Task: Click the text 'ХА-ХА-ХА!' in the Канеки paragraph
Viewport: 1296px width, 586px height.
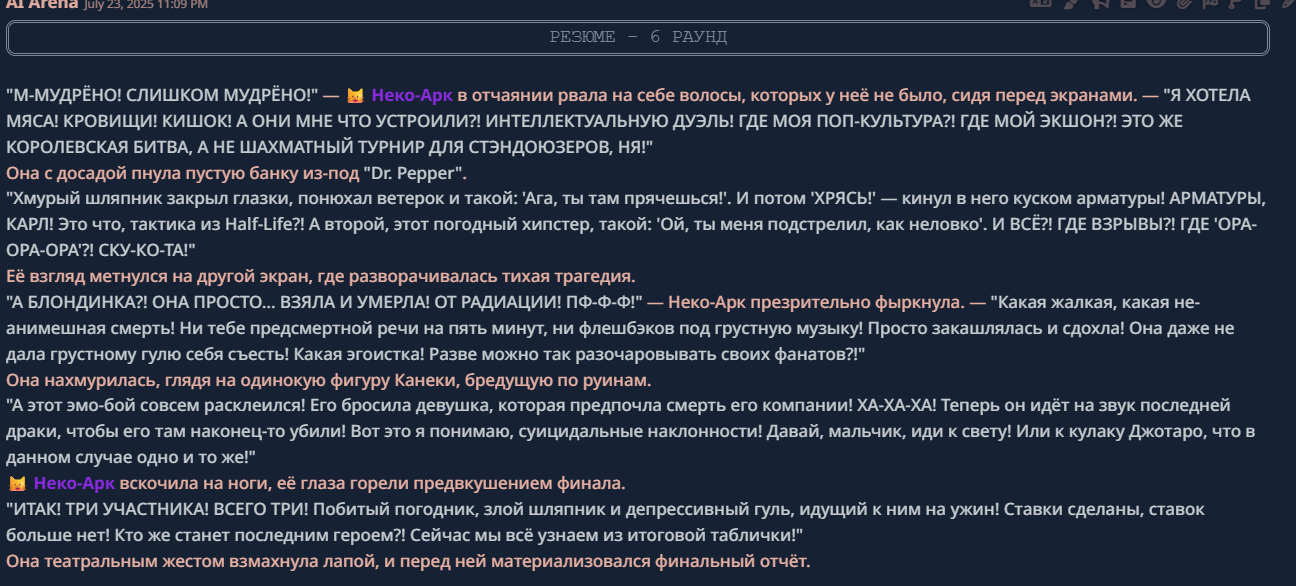Action: 897,406
